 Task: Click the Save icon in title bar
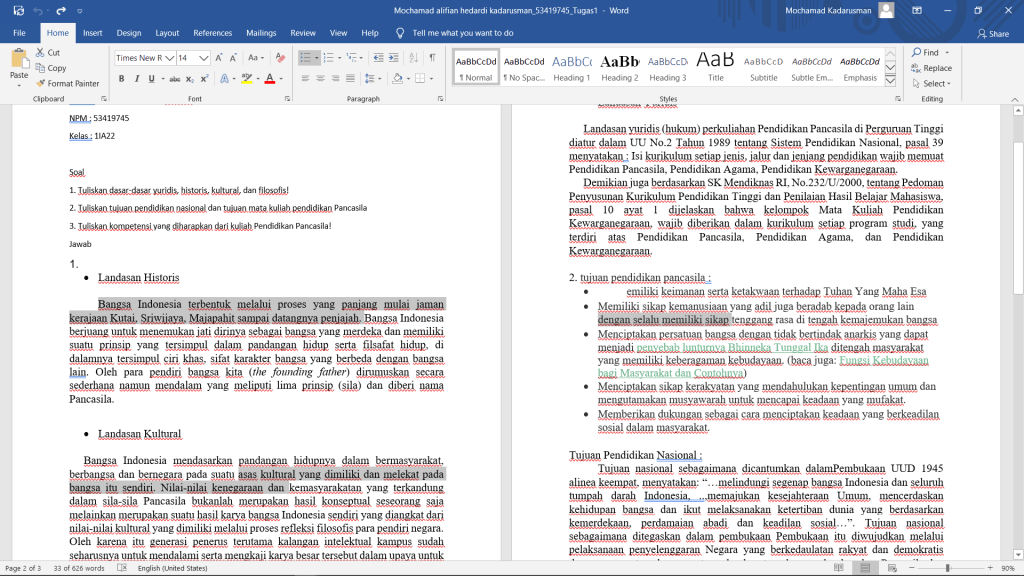tap(19, 10)
